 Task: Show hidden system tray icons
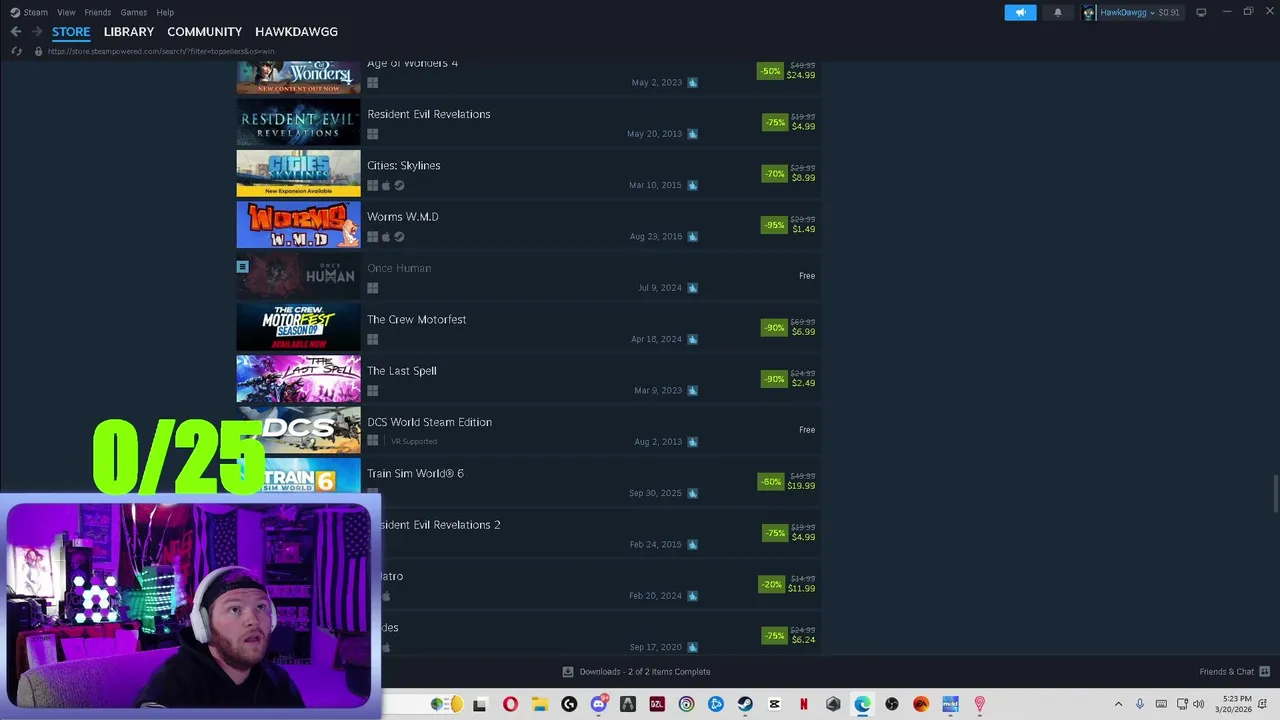tap(1118, 704)
